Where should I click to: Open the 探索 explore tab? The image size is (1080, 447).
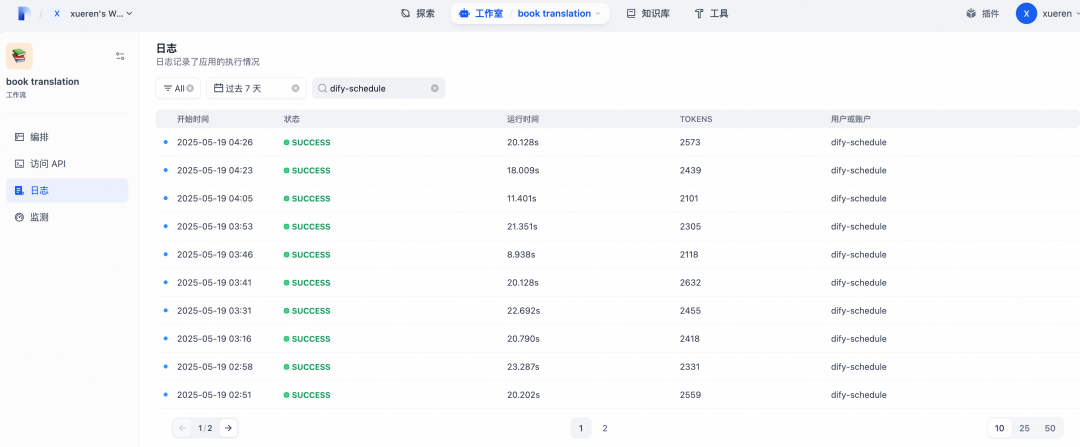click(x=418, y=13)
